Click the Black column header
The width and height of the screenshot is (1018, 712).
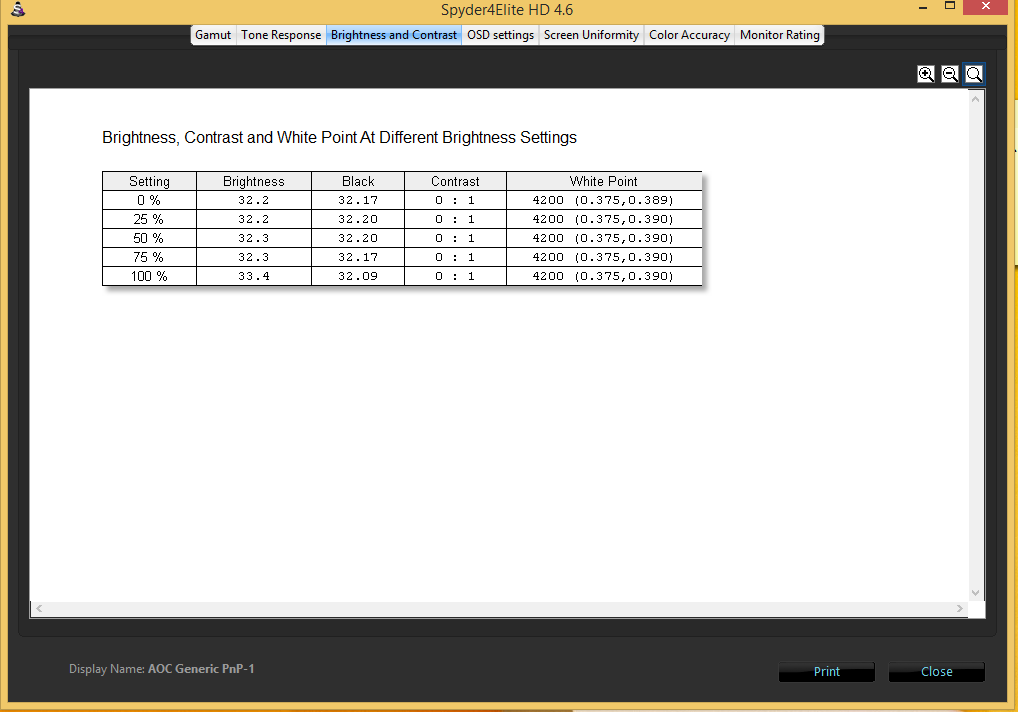click(358, 181)
